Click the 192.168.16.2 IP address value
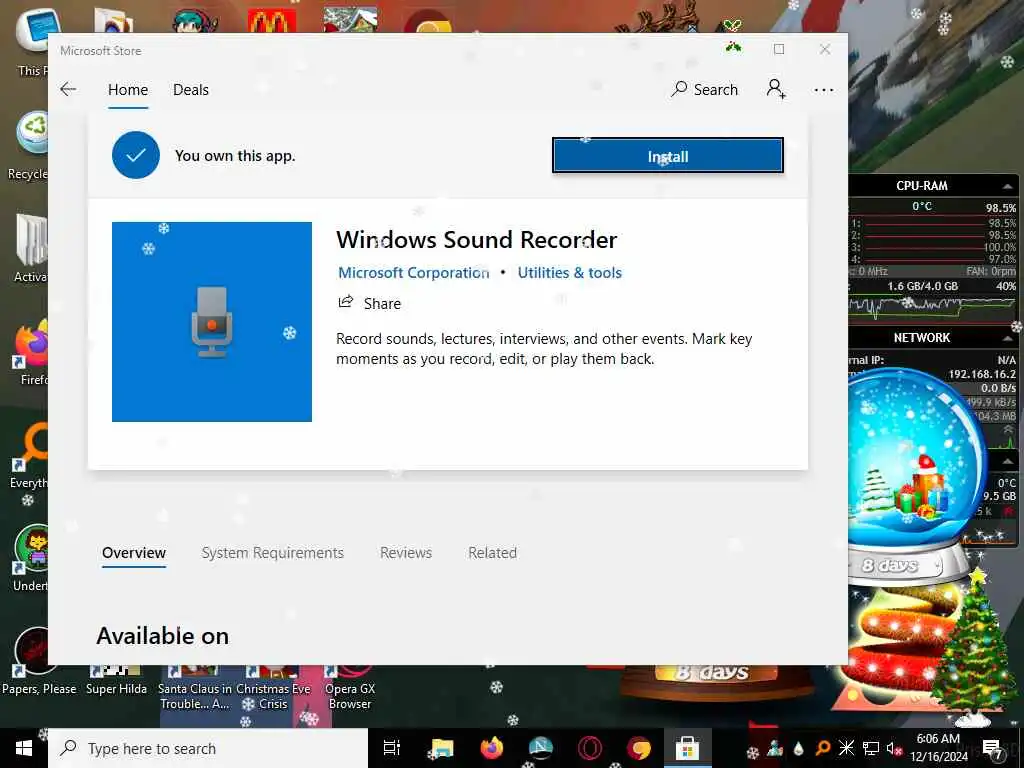The image size is (1024, 768). click(982, 374)
